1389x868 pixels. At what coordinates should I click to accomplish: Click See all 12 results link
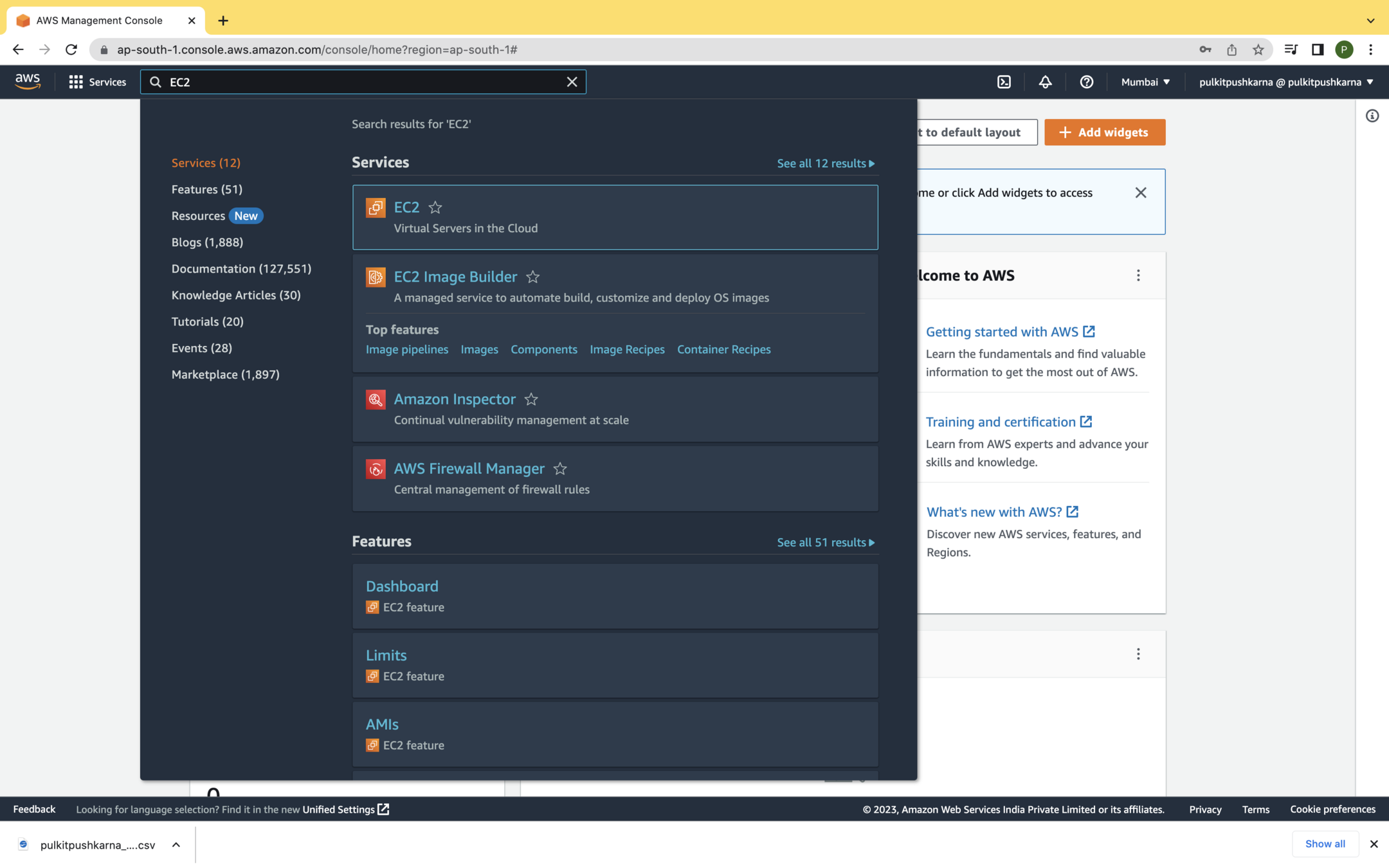tap(825, 163)
